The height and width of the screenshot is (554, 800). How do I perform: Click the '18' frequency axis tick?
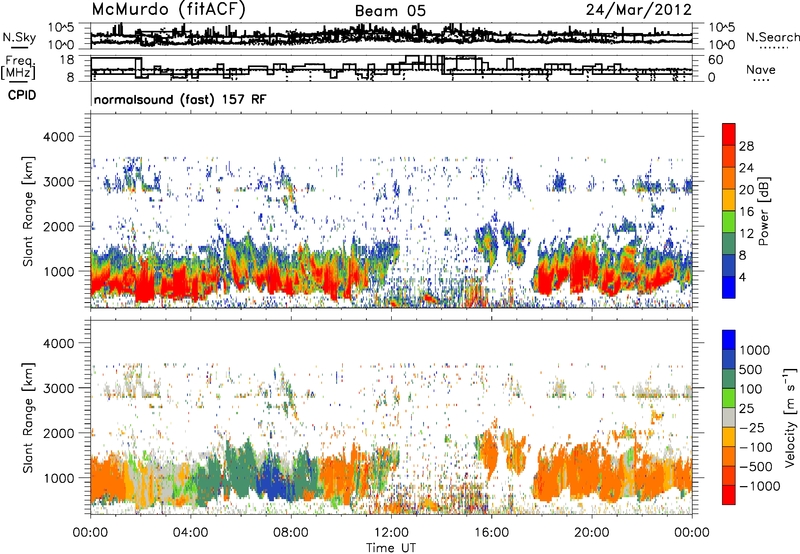click(67, 60)
